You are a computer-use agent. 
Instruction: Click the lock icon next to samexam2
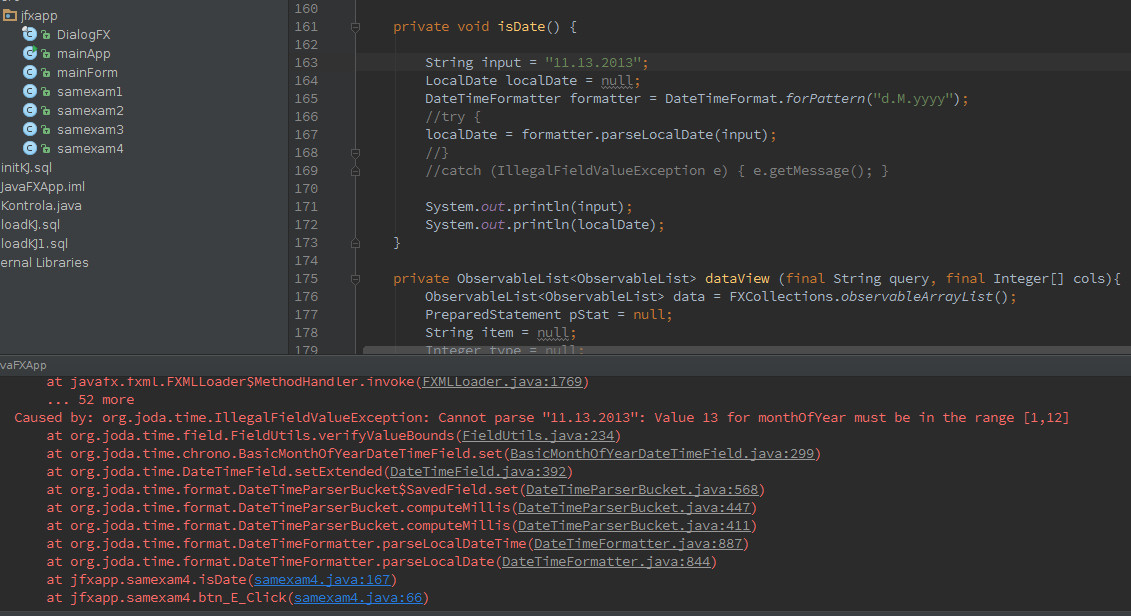click(x=45, y=111)
